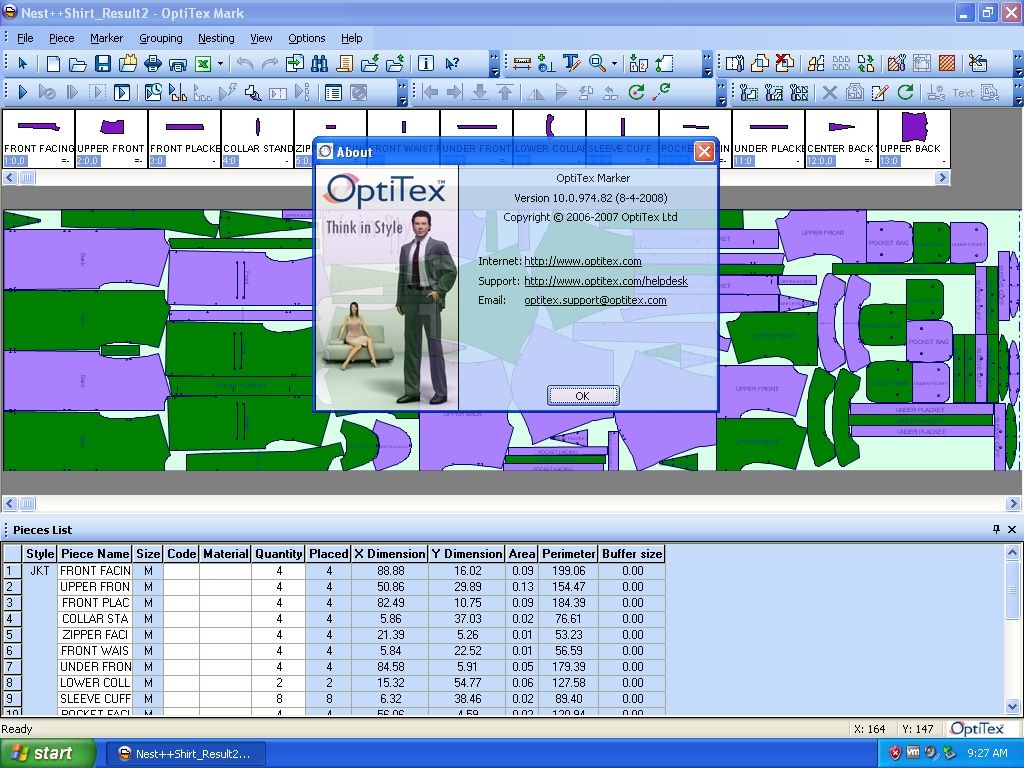Select the magnifier zoom tool
The width and height of the screenshot is (1024, 768).
point(597,63)
